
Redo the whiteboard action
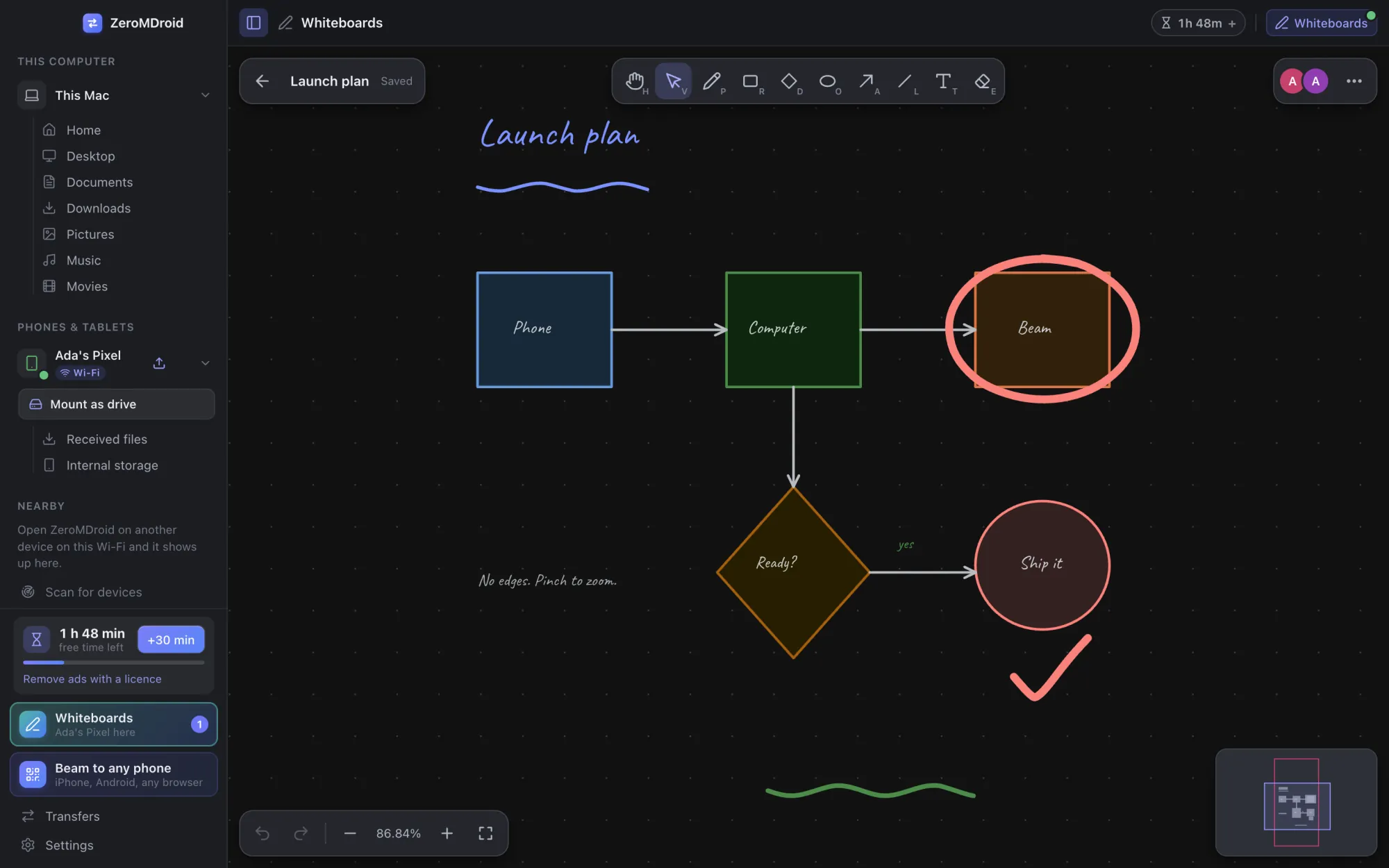click(x=301, y=833)
